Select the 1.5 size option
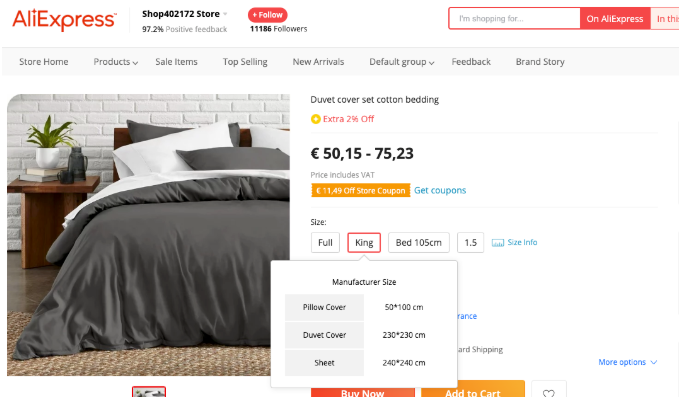Screen dimensions: 682x401 471,243
